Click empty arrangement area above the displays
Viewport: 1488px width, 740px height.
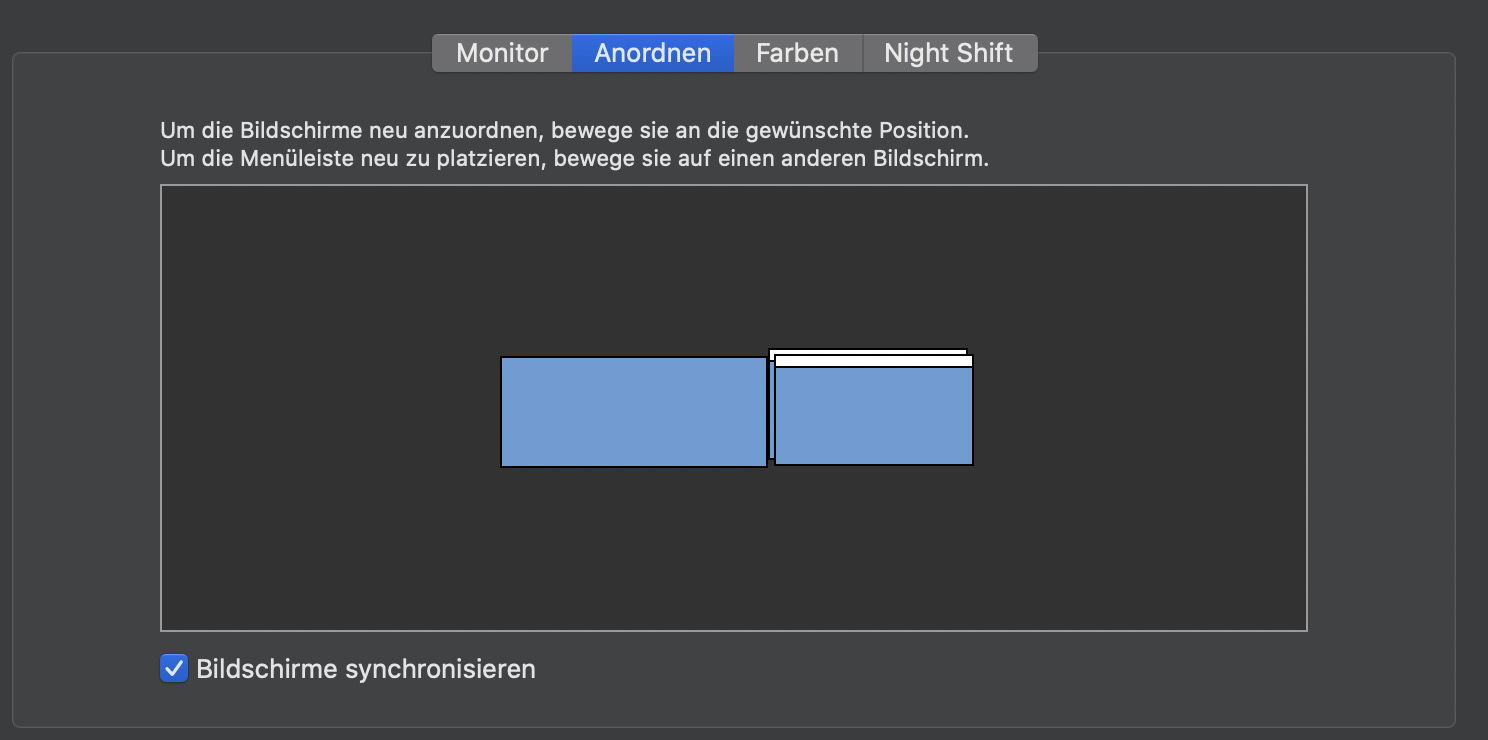(x=733, y=265)
